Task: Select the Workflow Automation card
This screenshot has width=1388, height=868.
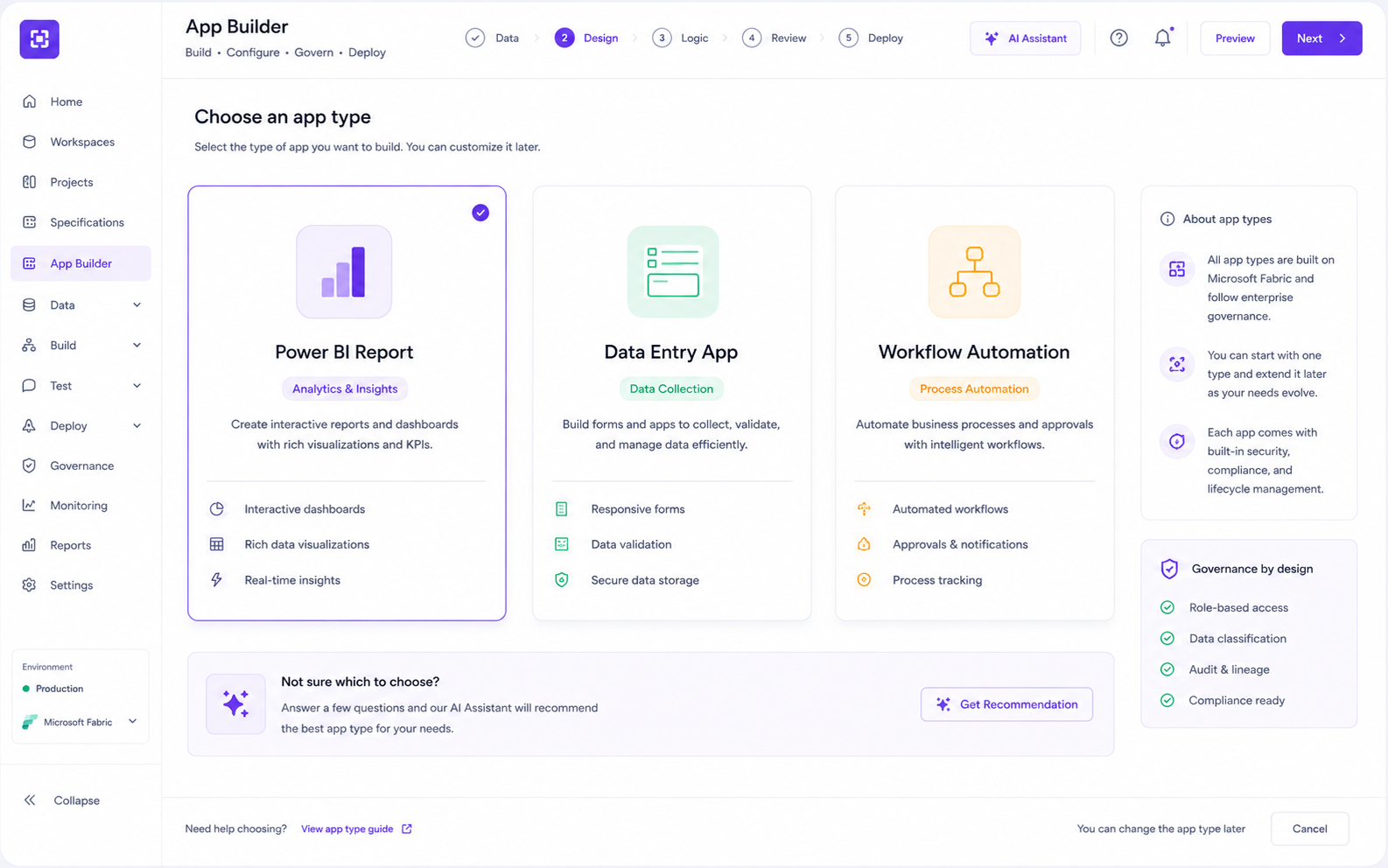Action: (974, 403)
